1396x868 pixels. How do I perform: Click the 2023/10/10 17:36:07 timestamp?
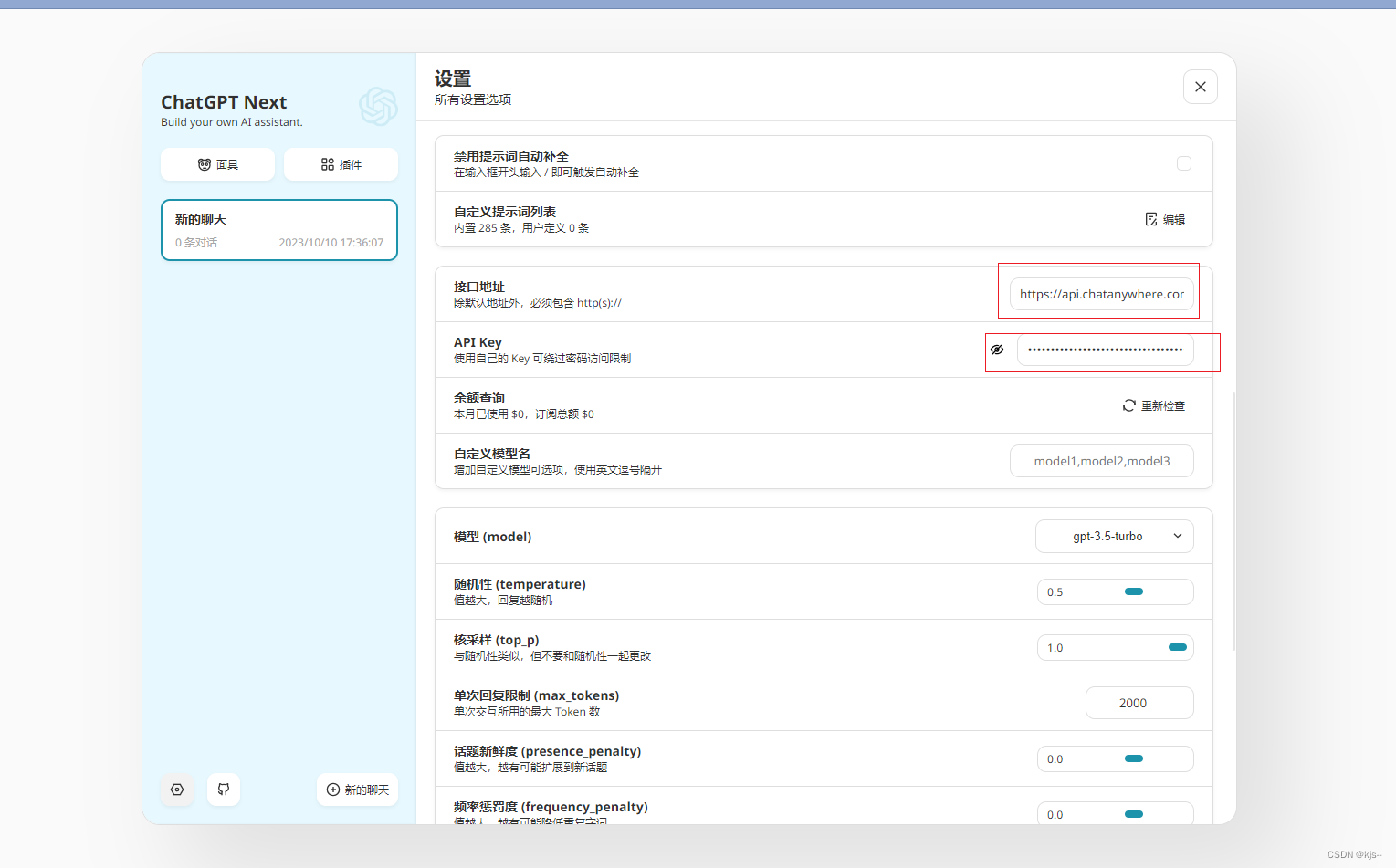331,243
